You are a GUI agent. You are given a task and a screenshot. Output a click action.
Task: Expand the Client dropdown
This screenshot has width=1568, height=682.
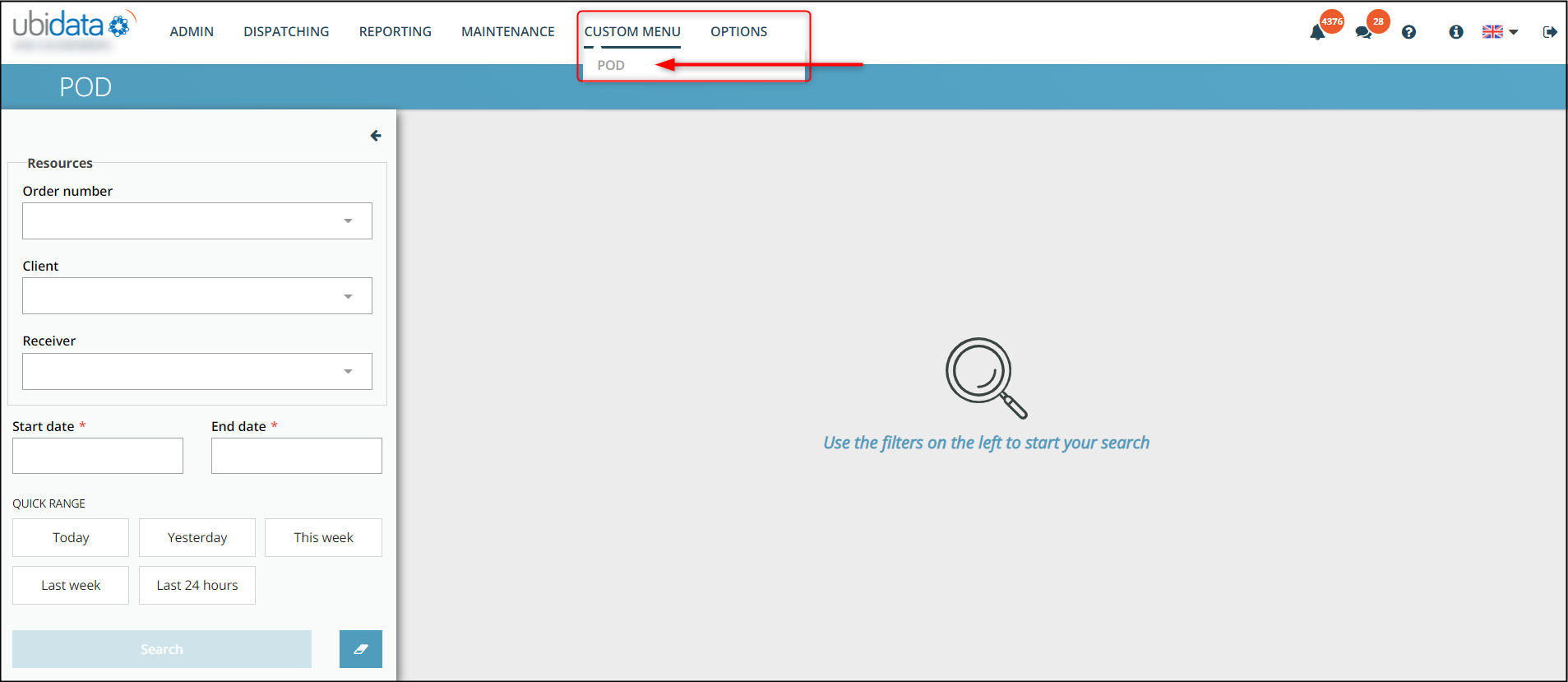[348, 296]
